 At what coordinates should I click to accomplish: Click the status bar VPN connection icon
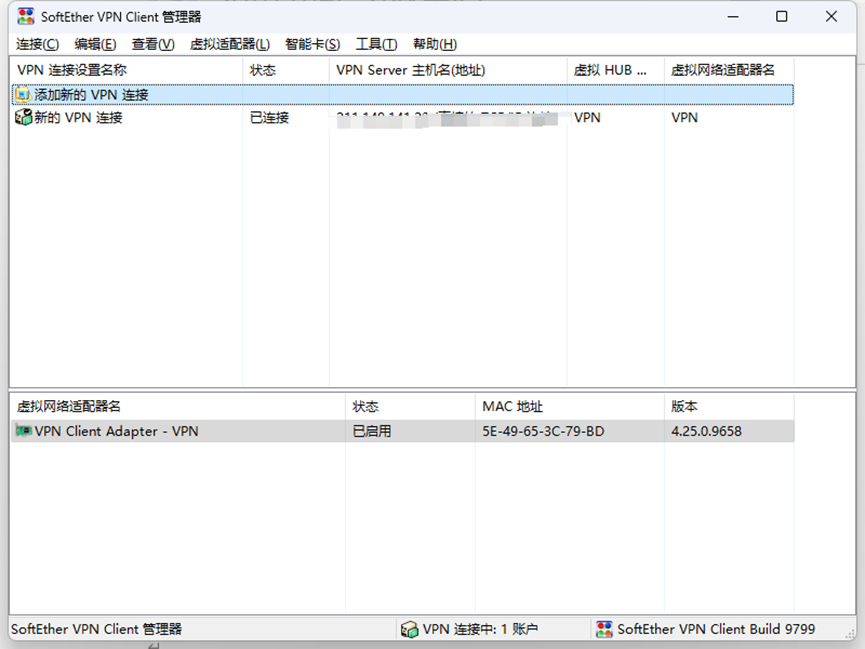tap(409, 629)
